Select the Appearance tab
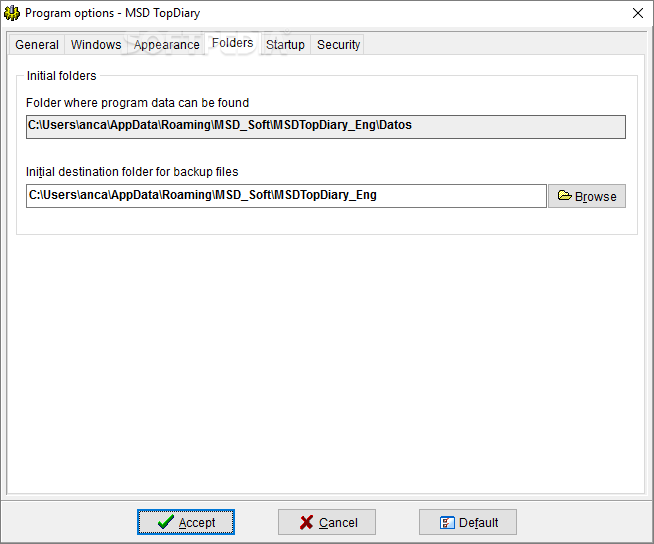 click(x=166, y=45)
